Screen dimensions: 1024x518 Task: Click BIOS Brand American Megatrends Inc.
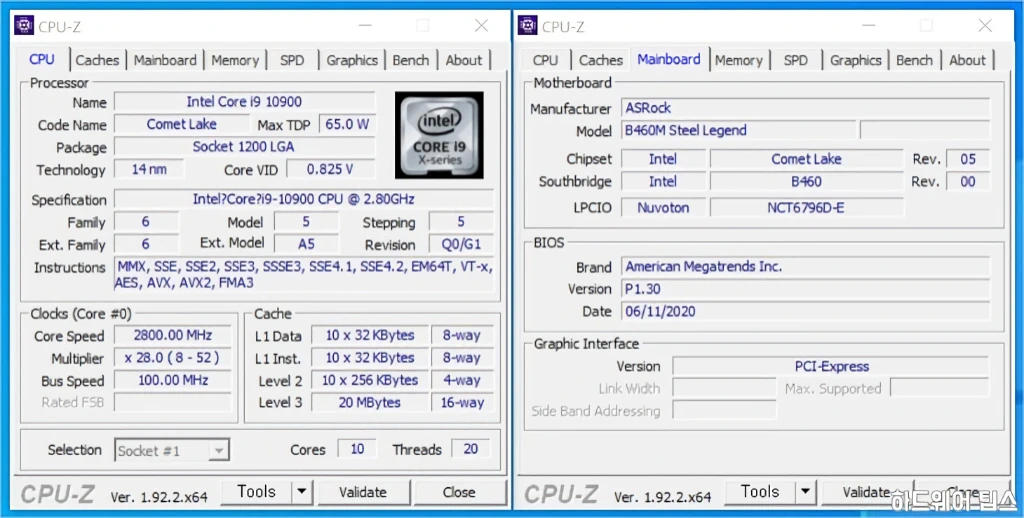pyautogui.click(x=805, y=267)
